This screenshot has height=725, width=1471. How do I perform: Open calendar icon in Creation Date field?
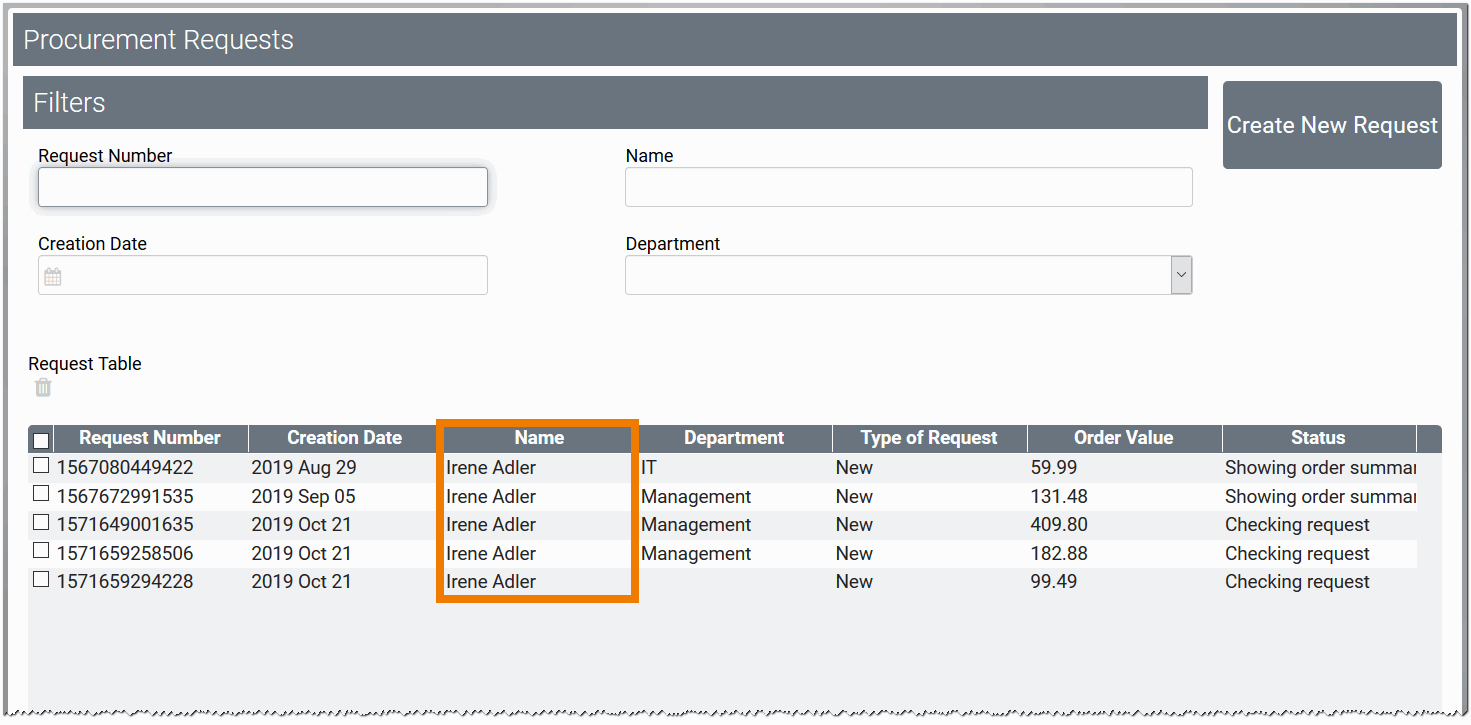[x=53, y=276]
